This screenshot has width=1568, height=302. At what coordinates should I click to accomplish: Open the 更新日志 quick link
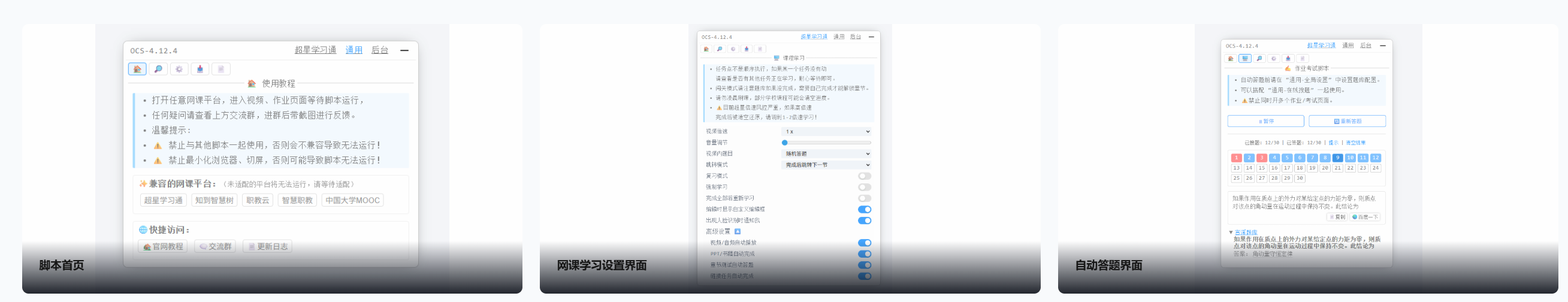[x=267, y=247]
